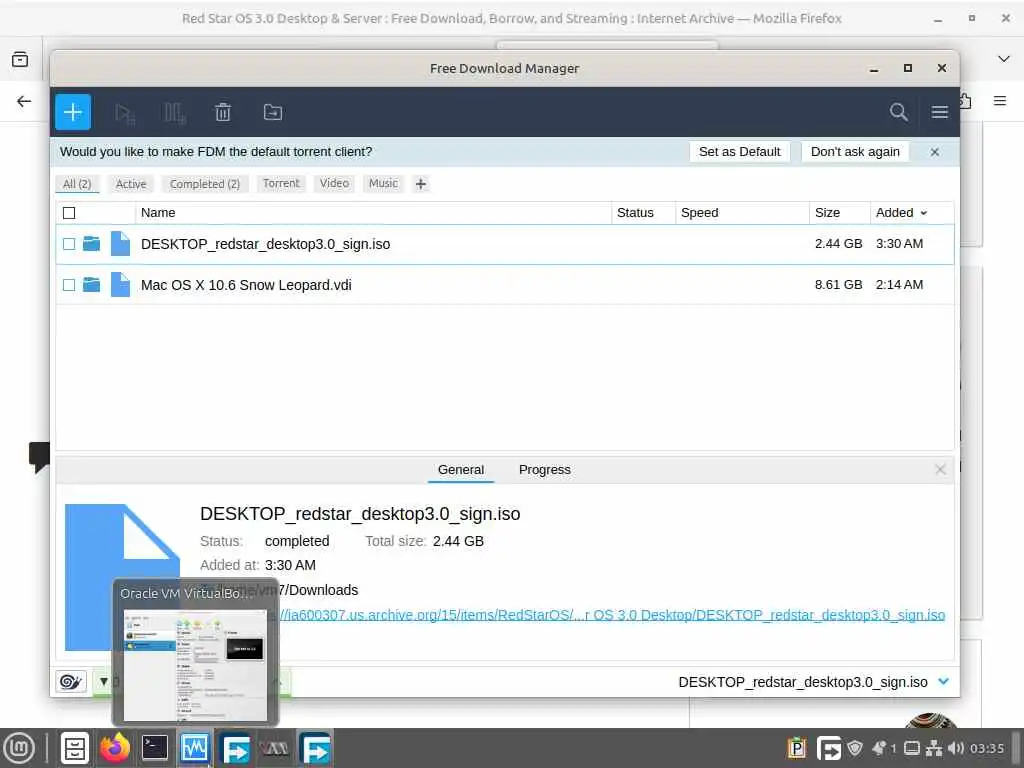Click file icon of Mac OS X vdi row

tap(120, 285)
